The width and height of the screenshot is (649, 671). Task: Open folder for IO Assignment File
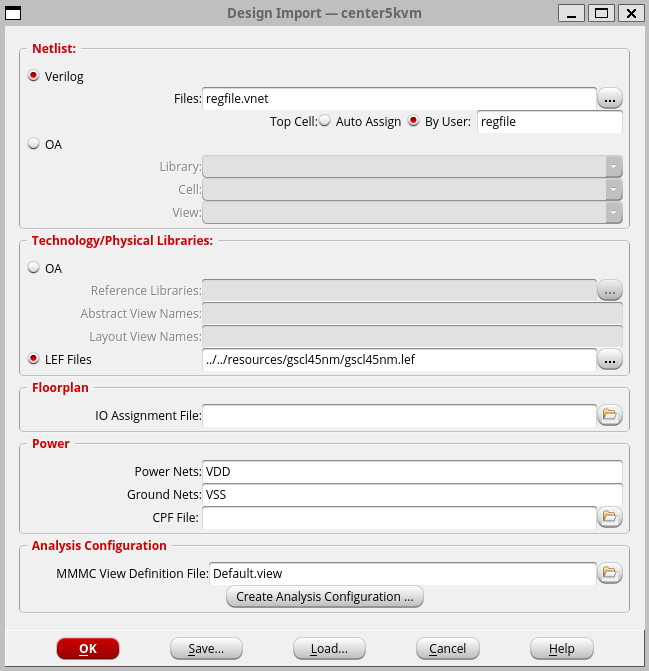(x=610, y=415)
